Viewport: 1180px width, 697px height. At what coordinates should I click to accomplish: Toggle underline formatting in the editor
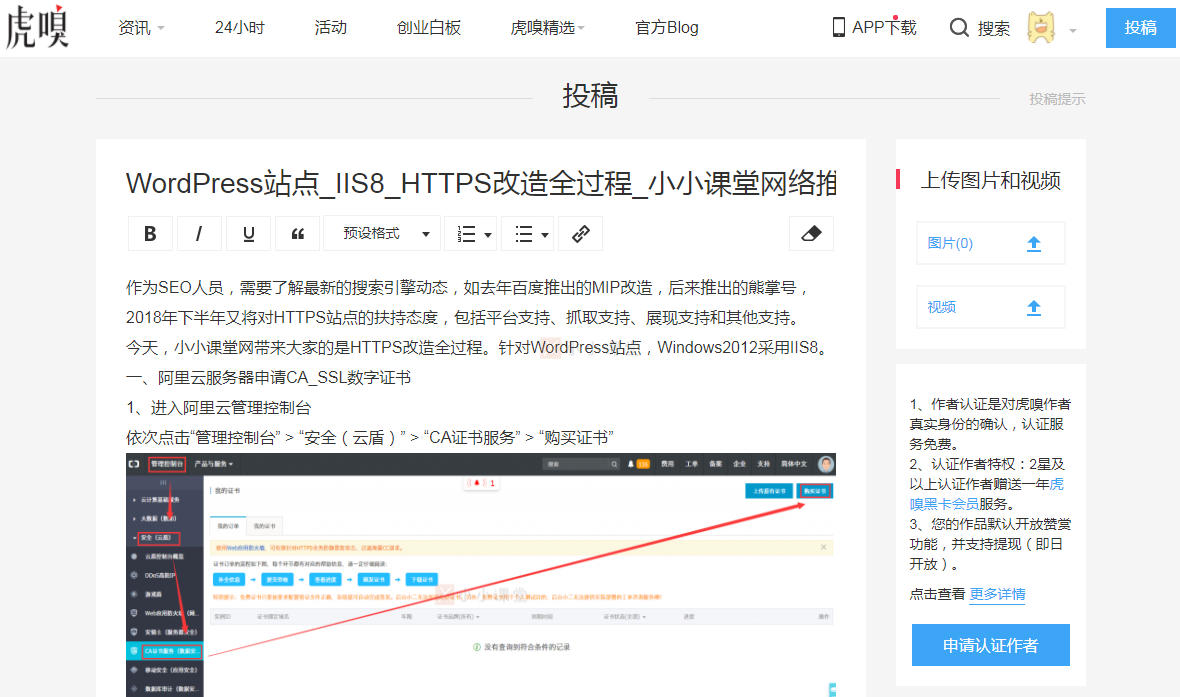pyautogui.click(x=248, y=234)
